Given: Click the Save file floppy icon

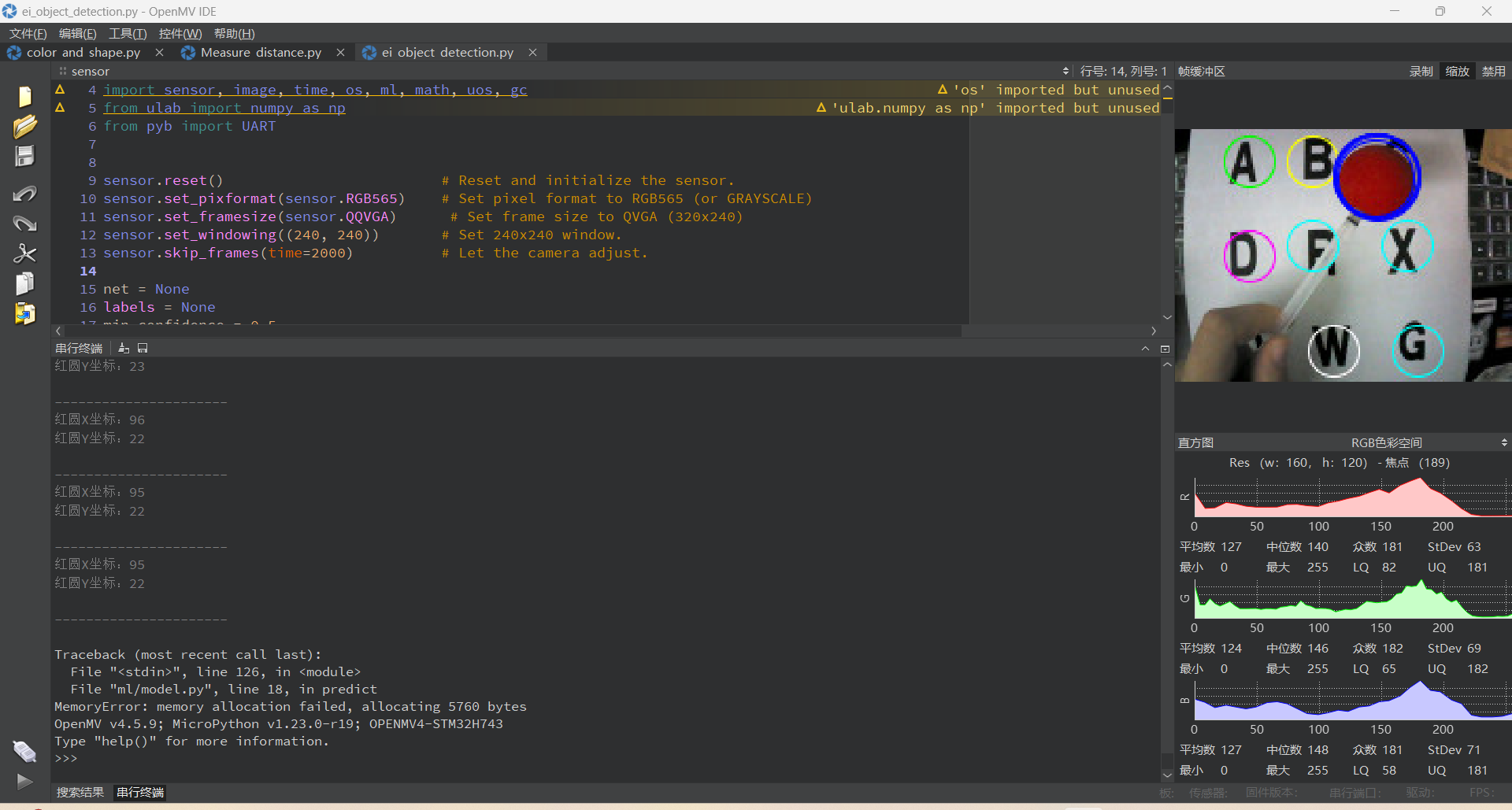Looking at the screenshot, I should click(x=25, y=156).
